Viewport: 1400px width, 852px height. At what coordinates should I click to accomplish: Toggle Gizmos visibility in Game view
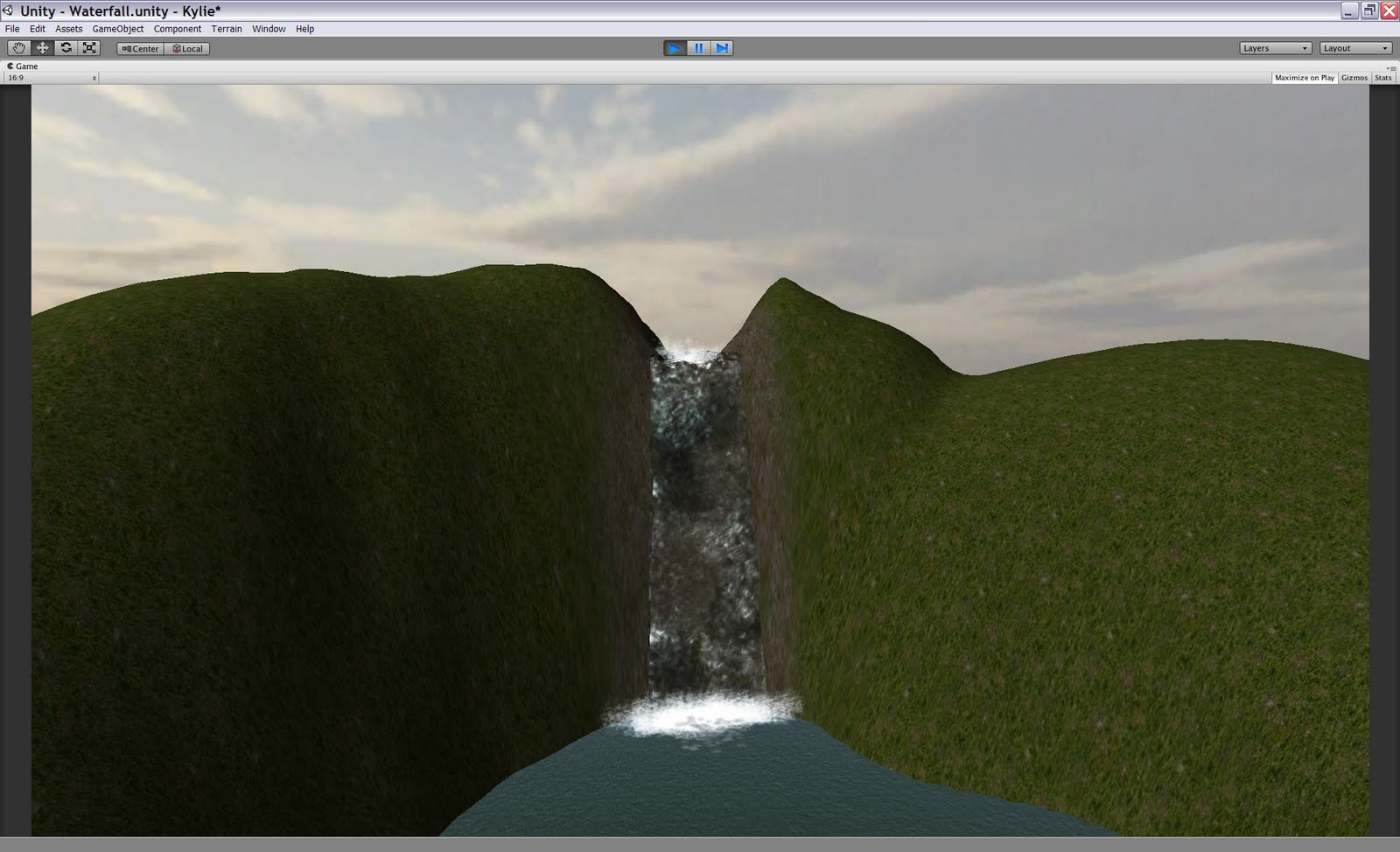pyautogui.click(x=1354, y=77)
